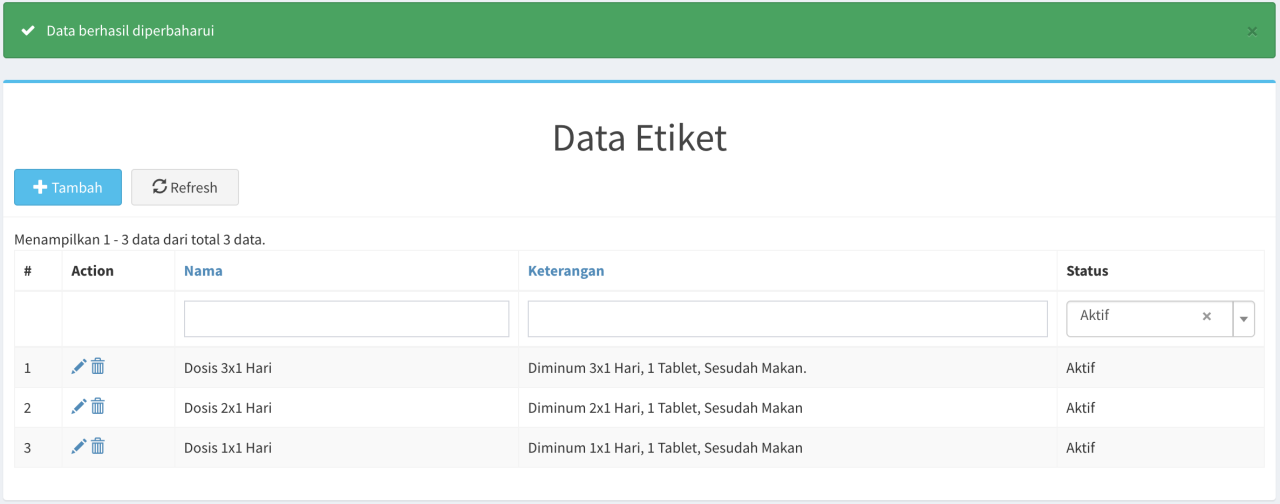Delete the Dosis 3x1 Hari row
This screenshot has width=1280, height=504.
tap(98, 367)
